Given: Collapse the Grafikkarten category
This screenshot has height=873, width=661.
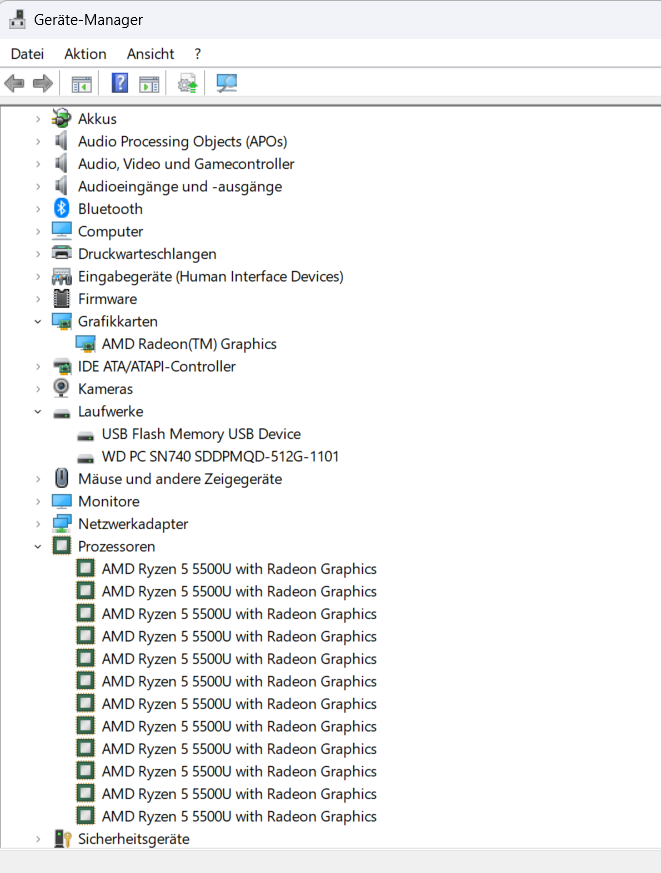Looking at the screenshot, I should 38,321.
